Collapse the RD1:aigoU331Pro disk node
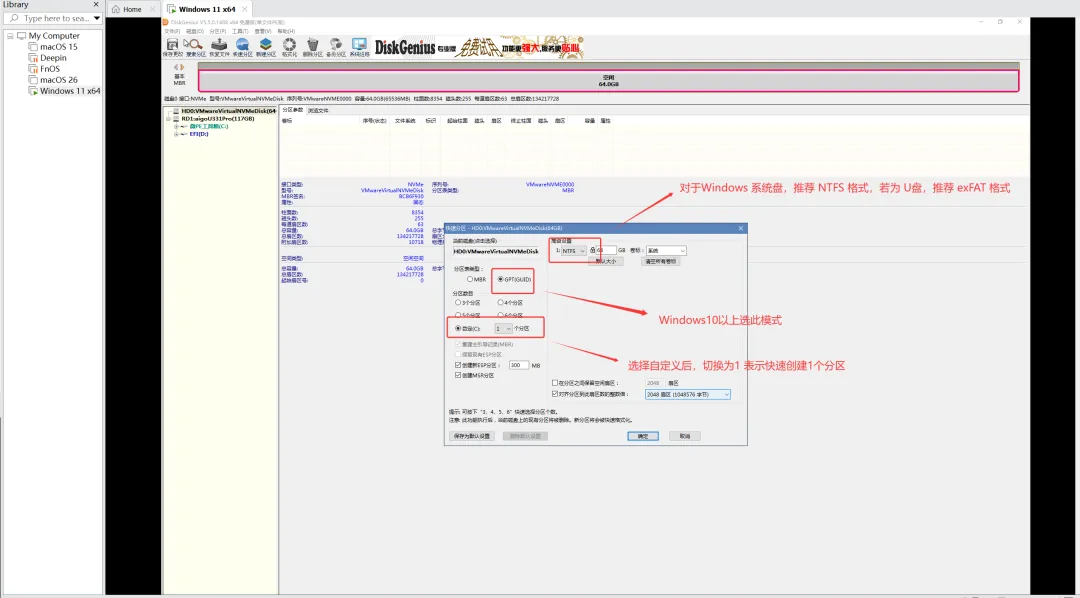This screenshot has width=1080, height=598. click(x=169, y=118)
